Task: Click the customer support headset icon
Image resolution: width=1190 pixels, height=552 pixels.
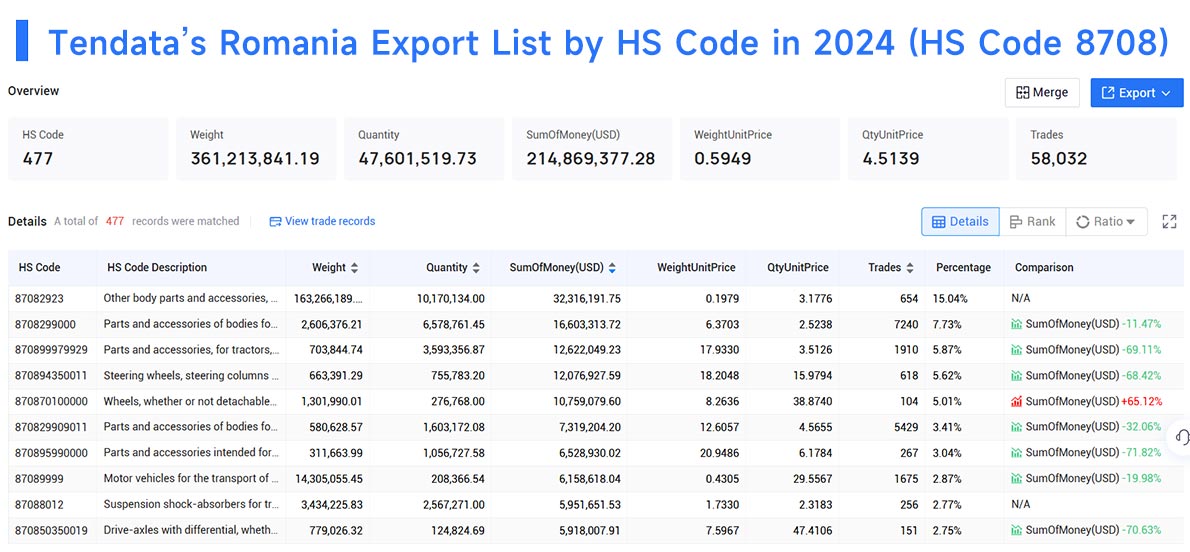Action: pyautogui.click(x=1181, y=437)
